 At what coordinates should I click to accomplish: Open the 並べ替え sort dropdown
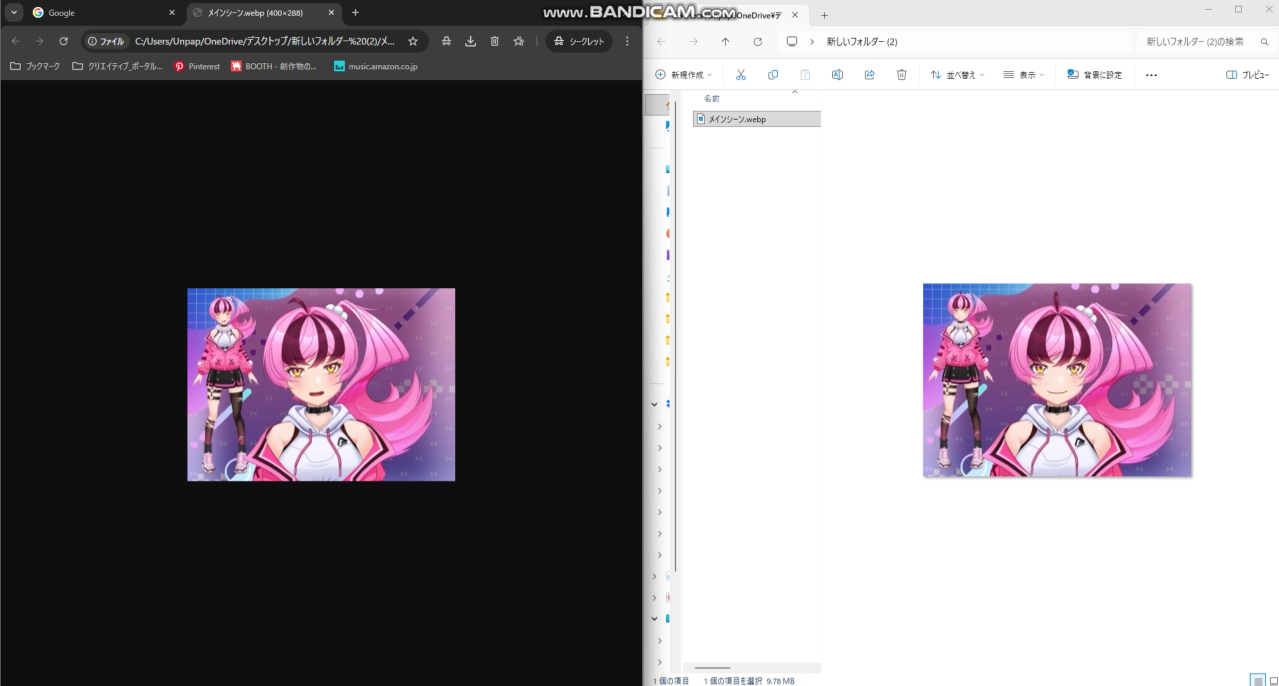click(957, 75)
